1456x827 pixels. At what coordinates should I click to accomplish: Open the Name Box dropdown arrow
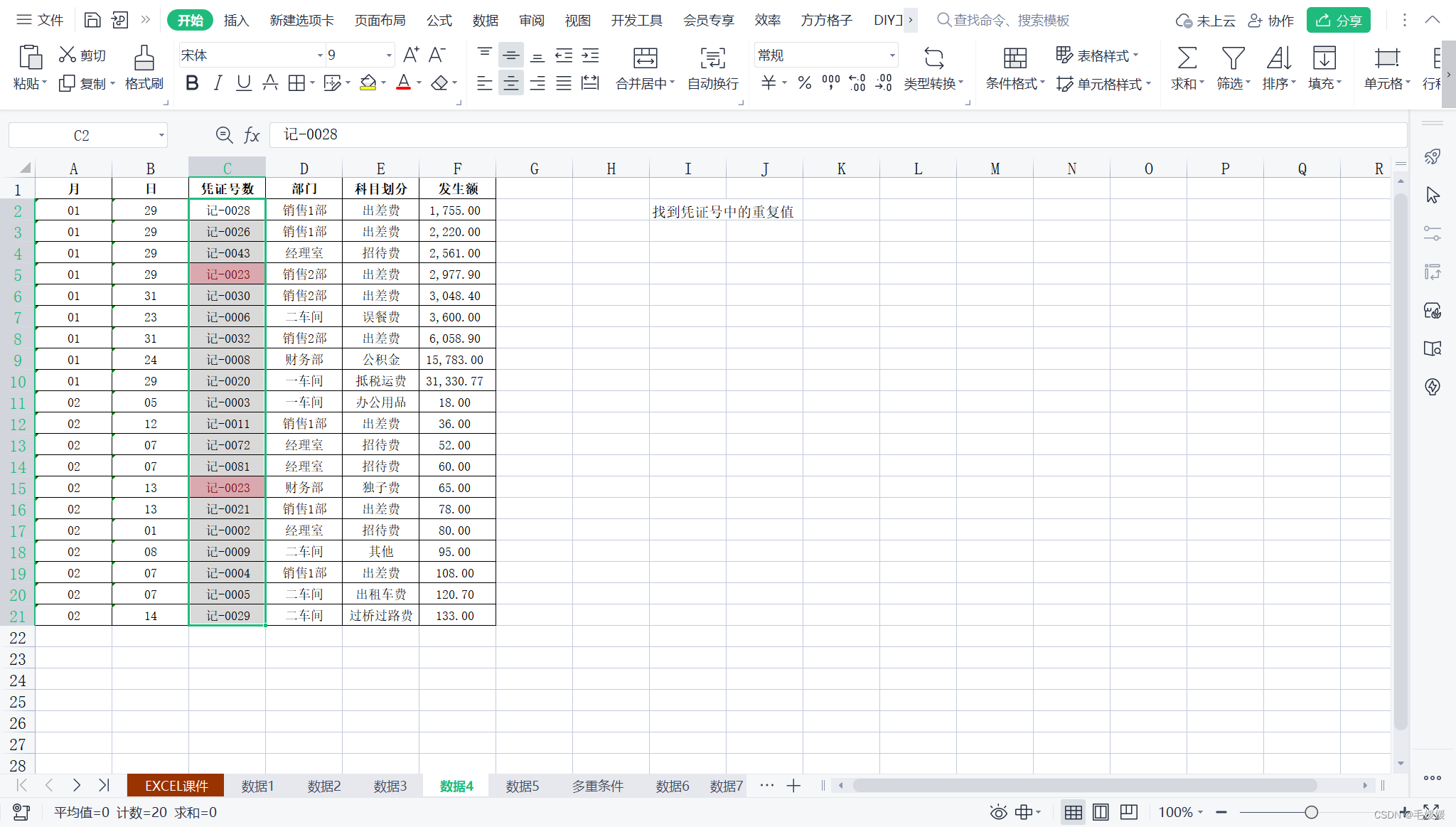tap(161, 135)
